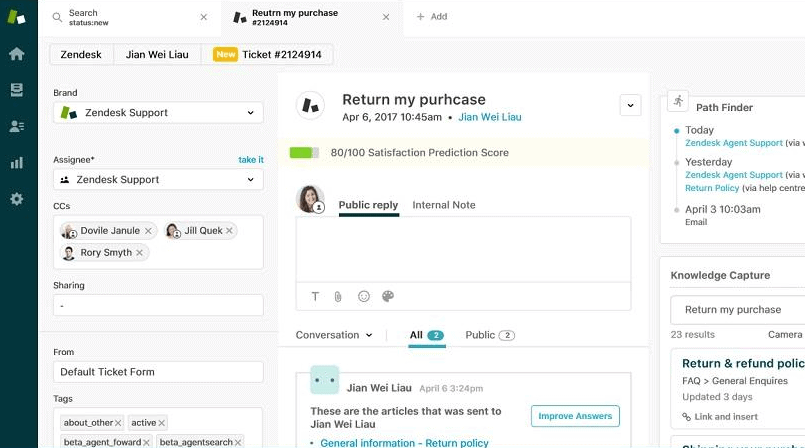This screenshot has width=805, height=448.
Task: Click the attachment paperclip icon
Action: click(x=338, y=297)
